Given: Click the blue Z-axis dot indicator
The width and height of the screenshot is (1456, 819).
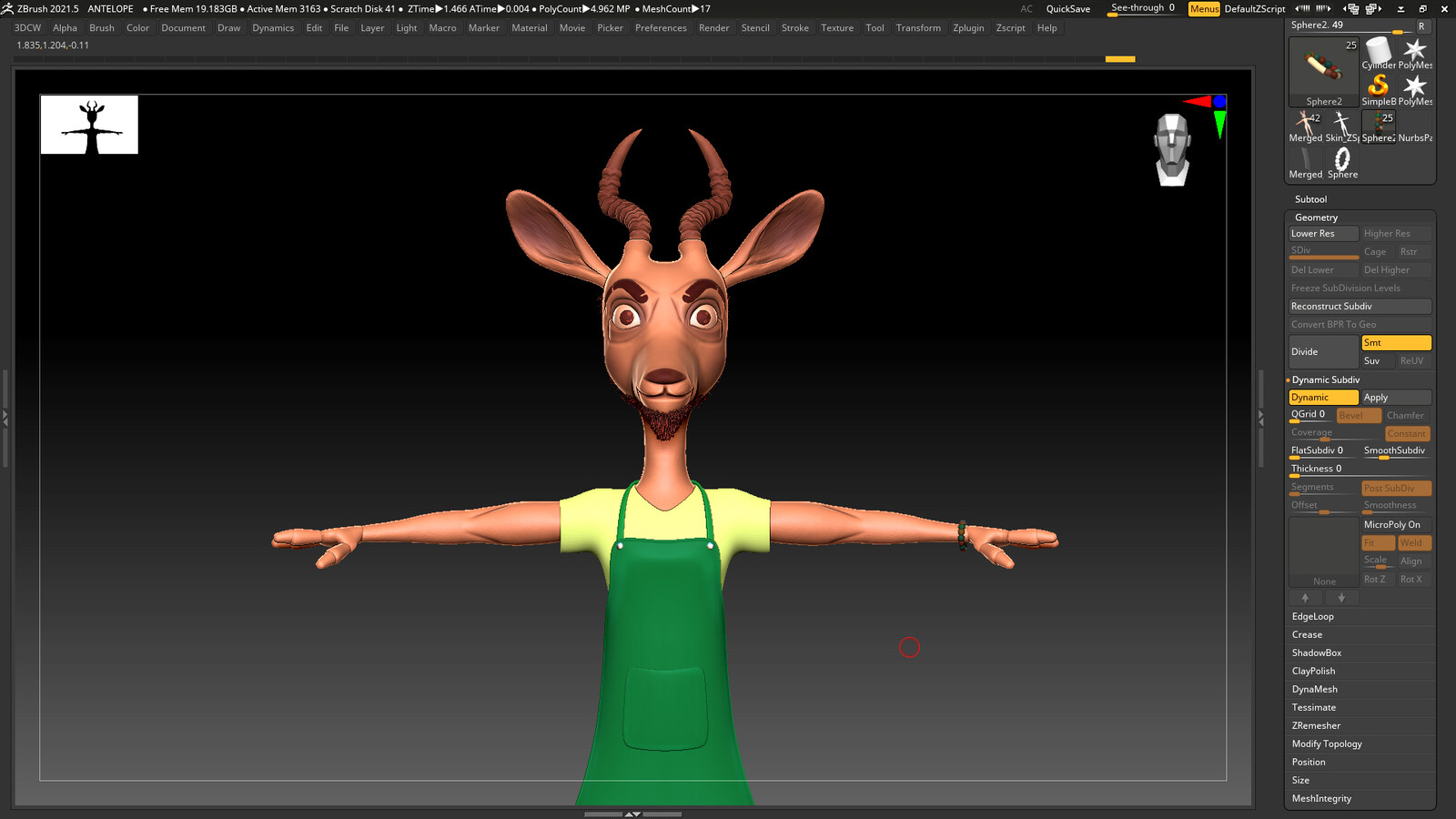Looking at the screenshot, I should point(1219,101).
